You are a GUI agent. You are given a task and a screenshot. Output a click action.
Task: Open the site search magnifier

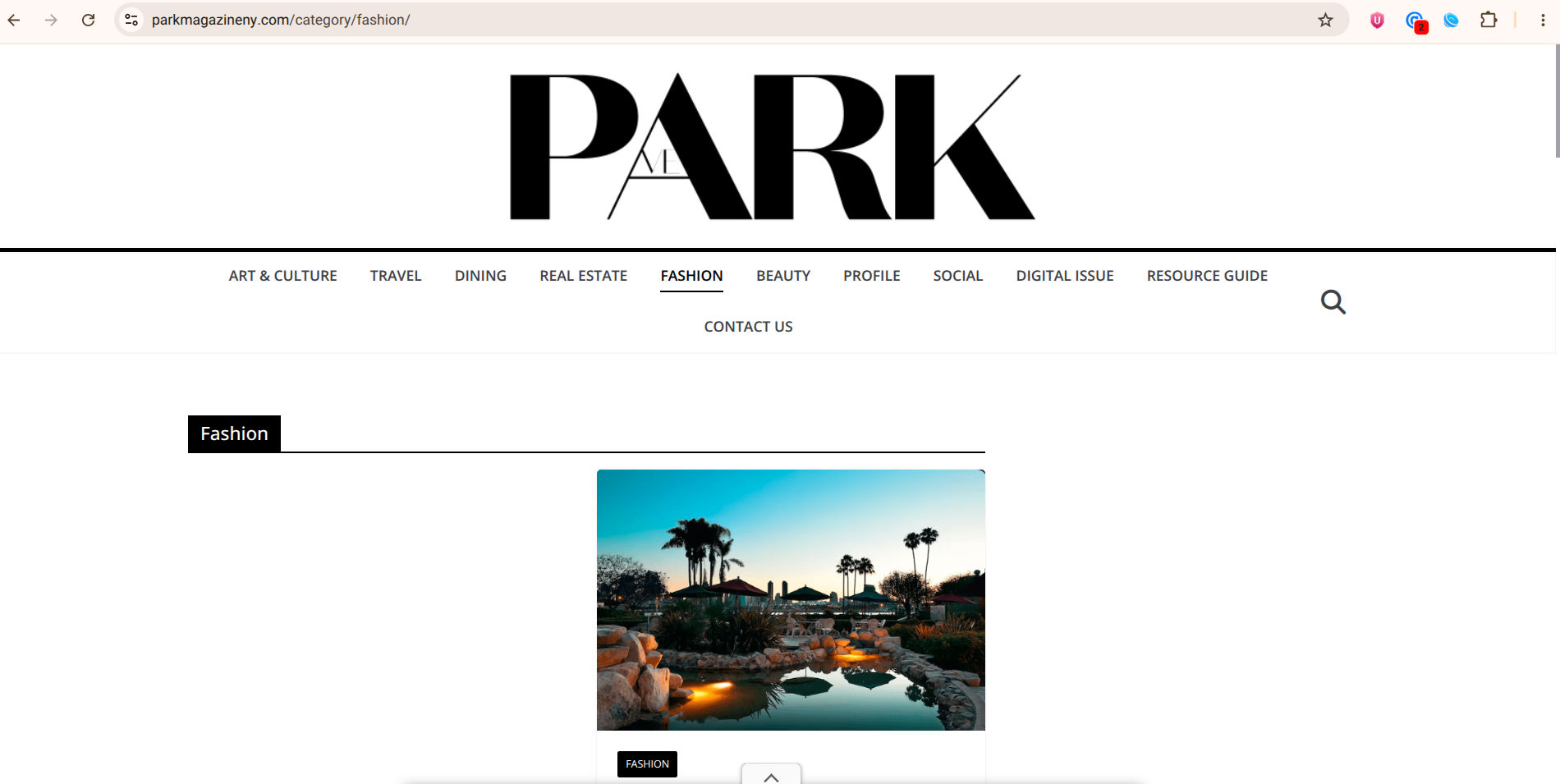click(1333, 302)
